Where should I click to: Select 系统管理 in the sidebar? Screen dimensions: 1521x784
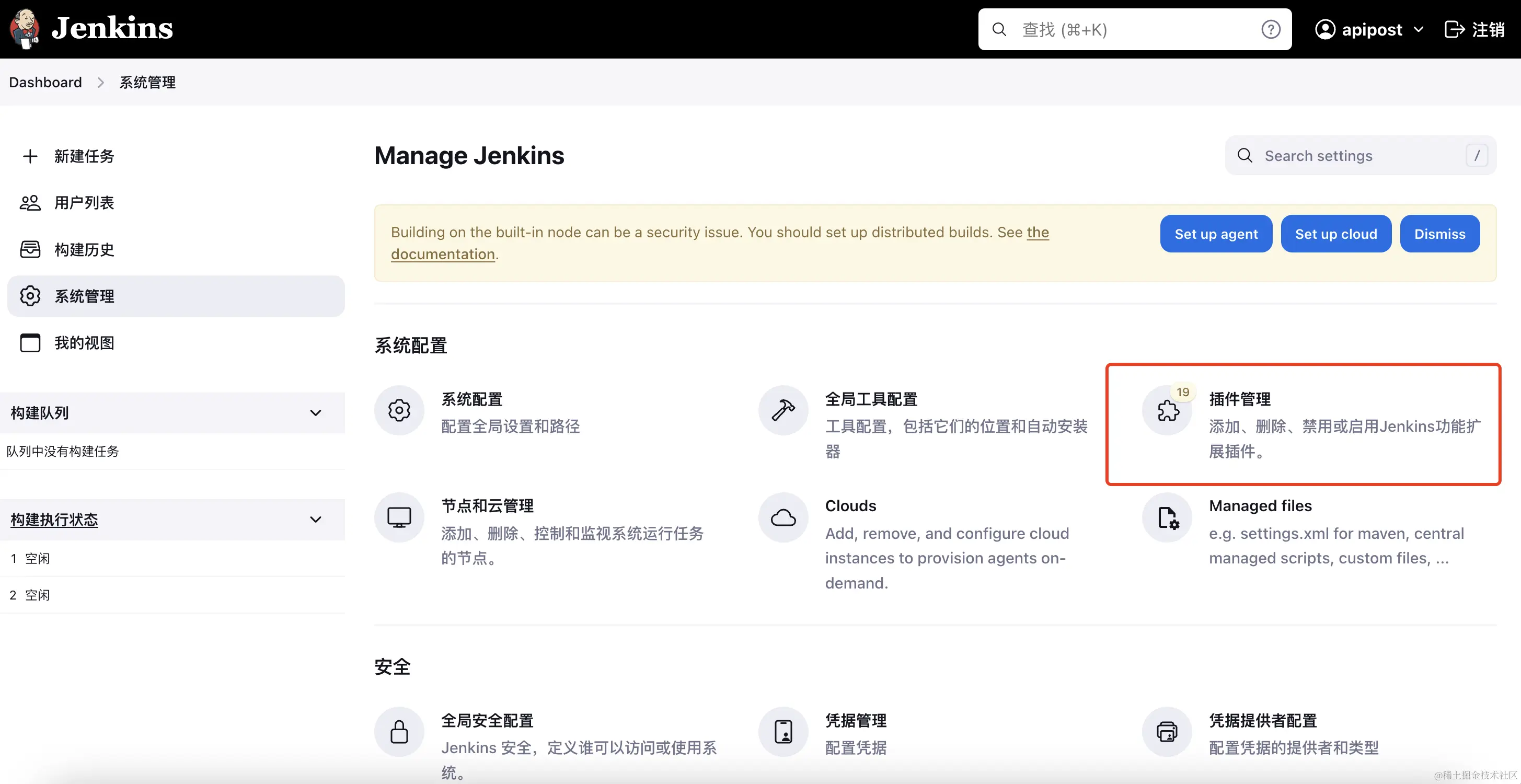point(176,296)
